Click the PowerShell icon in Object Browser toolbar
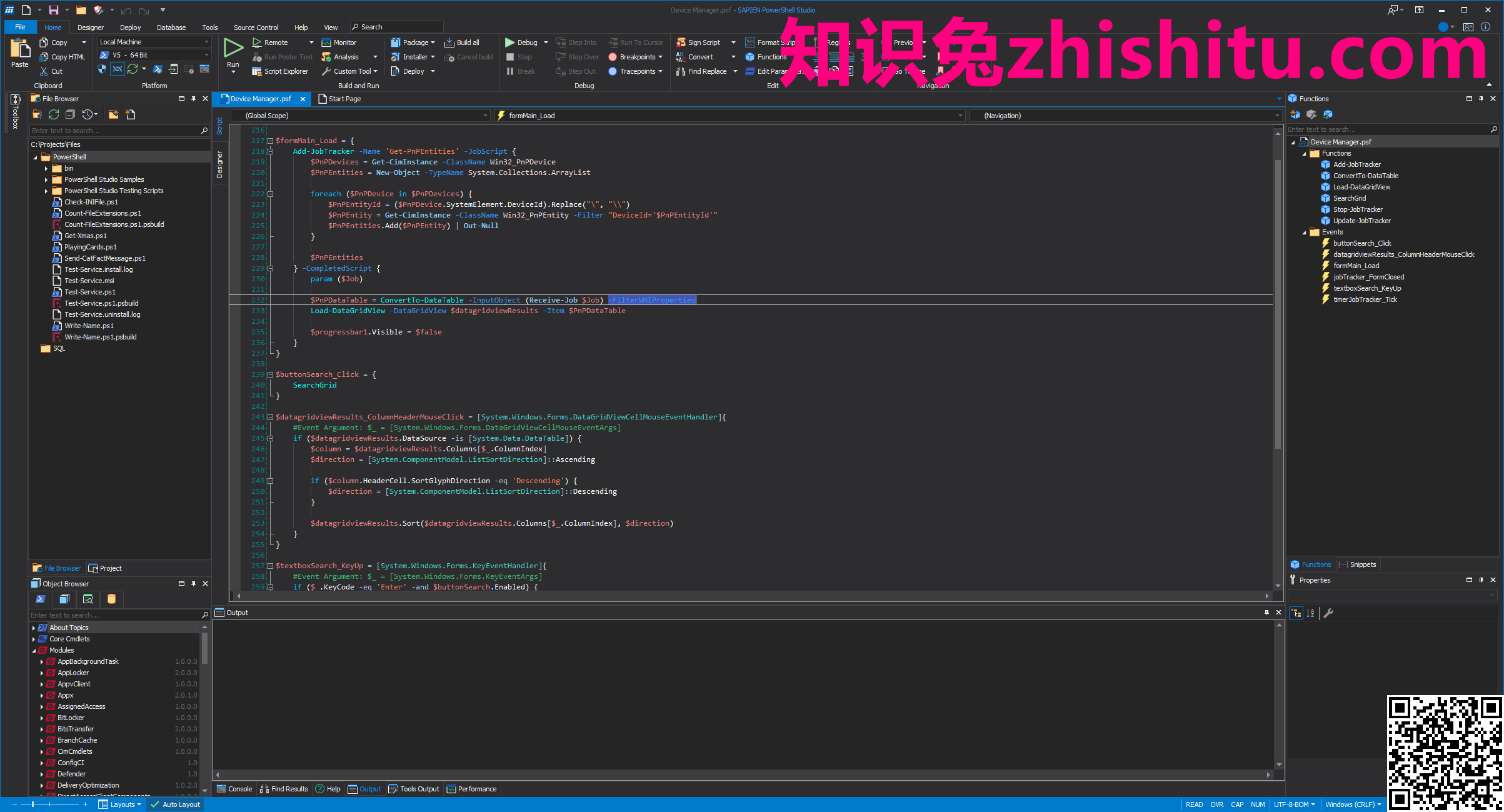This screenshot has height=812, width=1504. pos(41,599)
